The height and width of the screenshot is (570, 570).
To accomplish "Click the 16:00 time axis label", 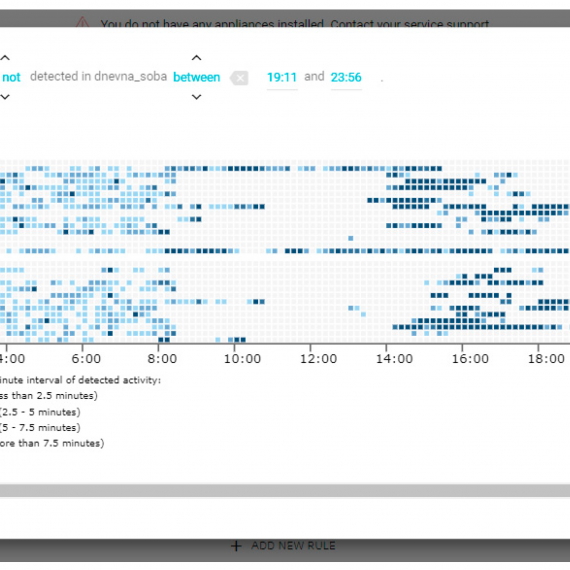I will 470,359.
